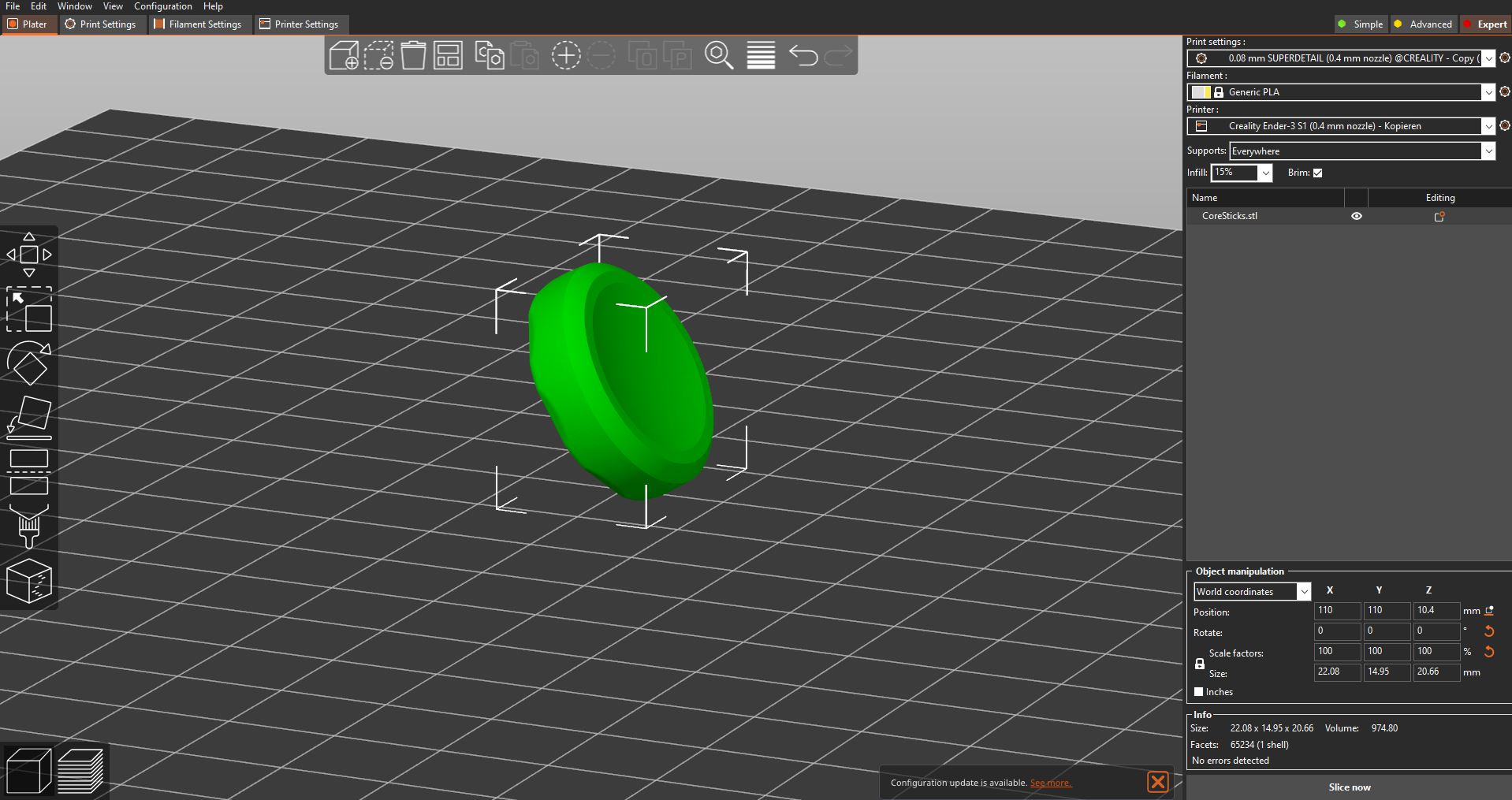
Task: Switch to Expert mode
Action: (1485, 24)
